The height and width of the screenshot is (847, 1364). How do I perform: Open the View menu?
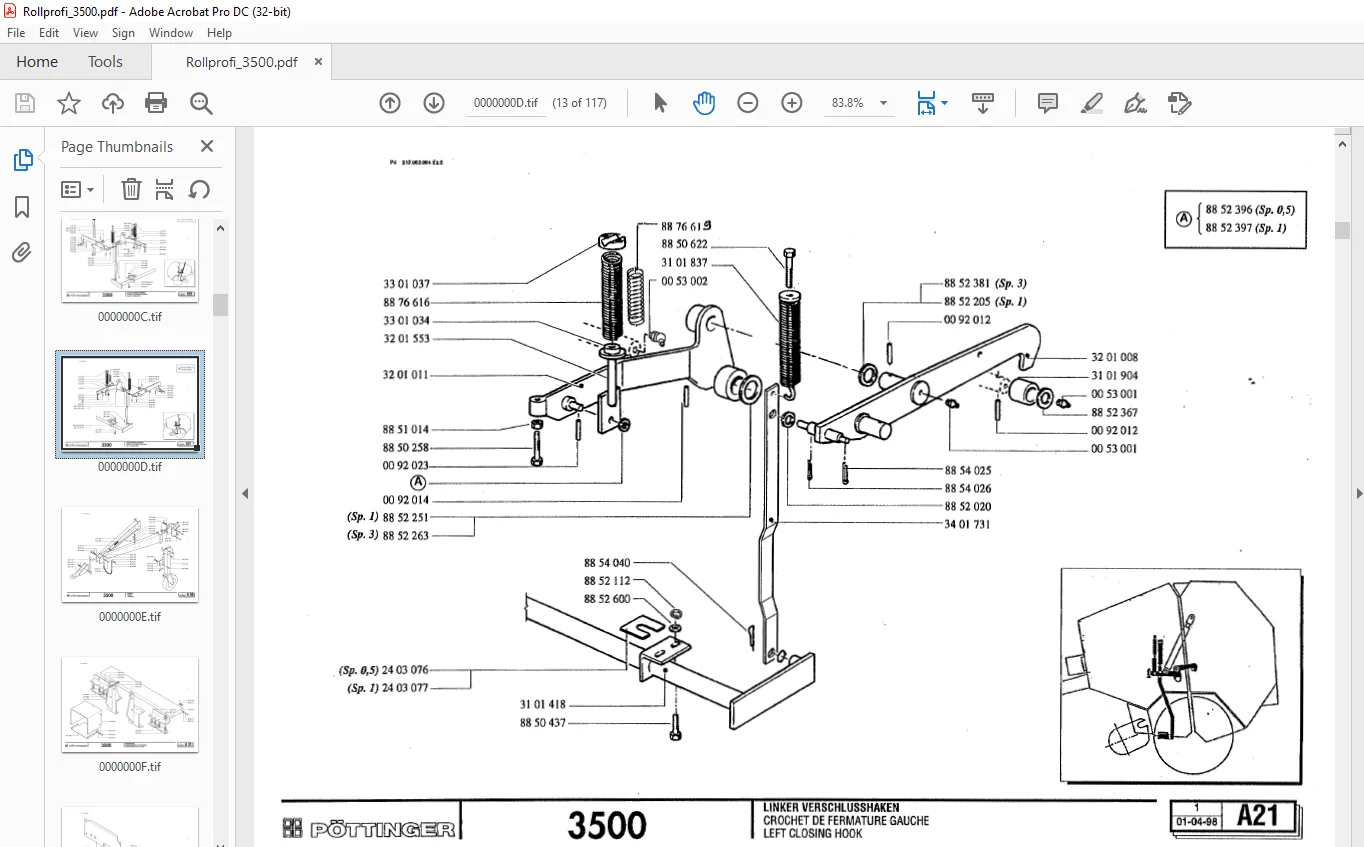(85, 33)
